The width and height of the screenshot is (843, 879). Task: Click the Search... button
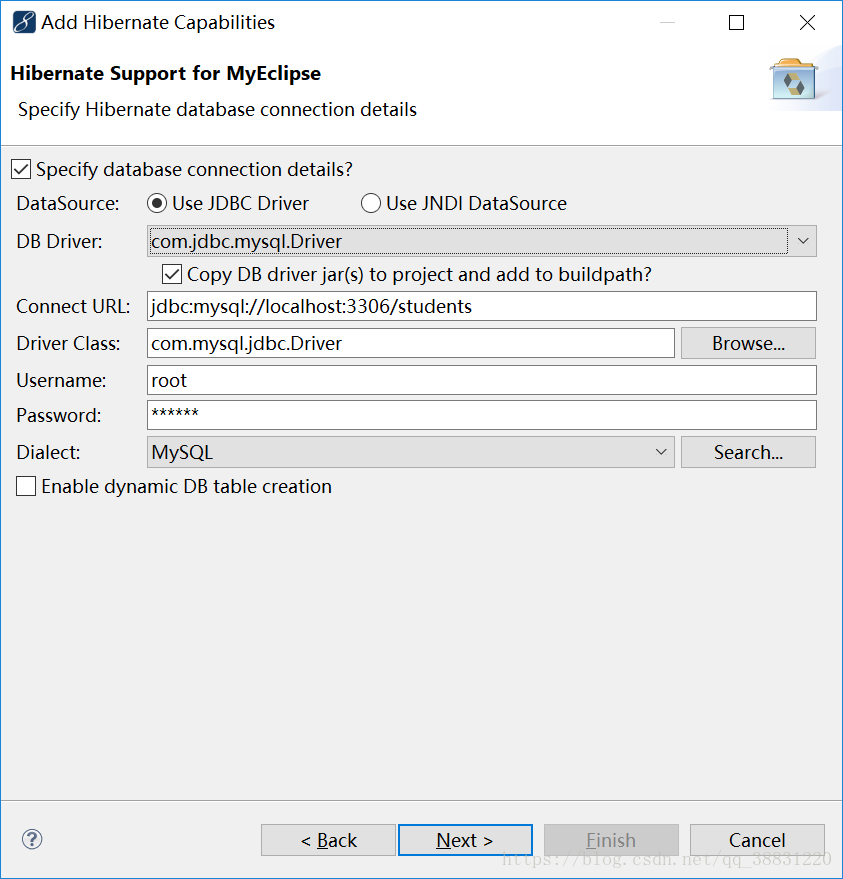(748, 452)
